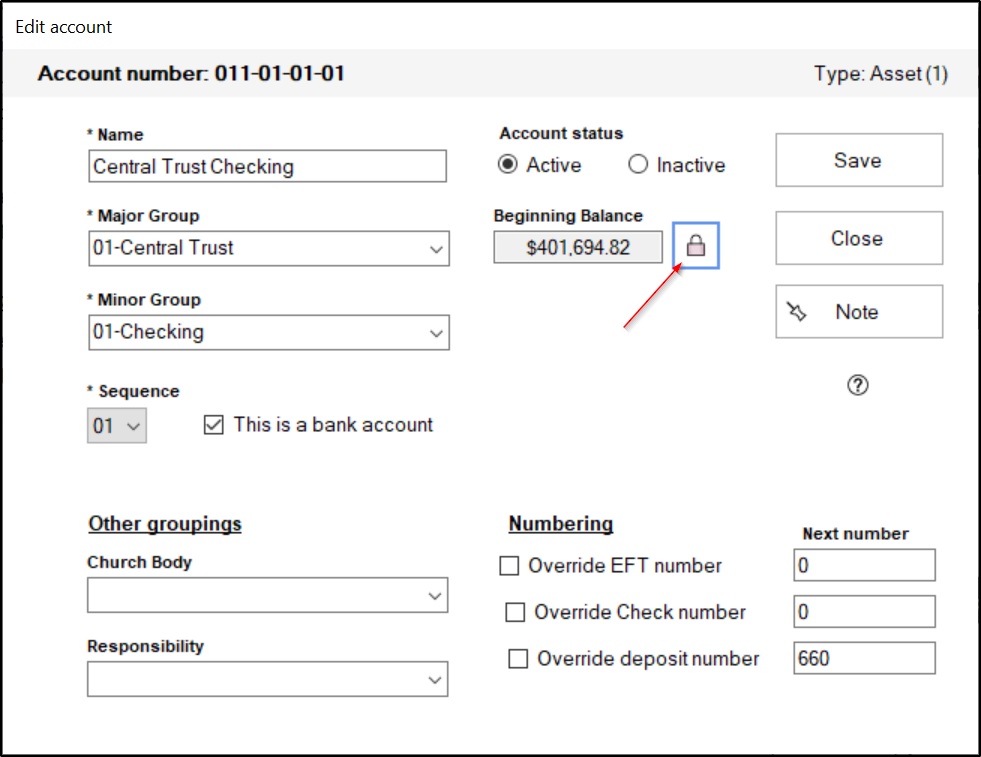Open the help question mark icon
Viewport: 981px width, 757px height.
coord(857,385)
